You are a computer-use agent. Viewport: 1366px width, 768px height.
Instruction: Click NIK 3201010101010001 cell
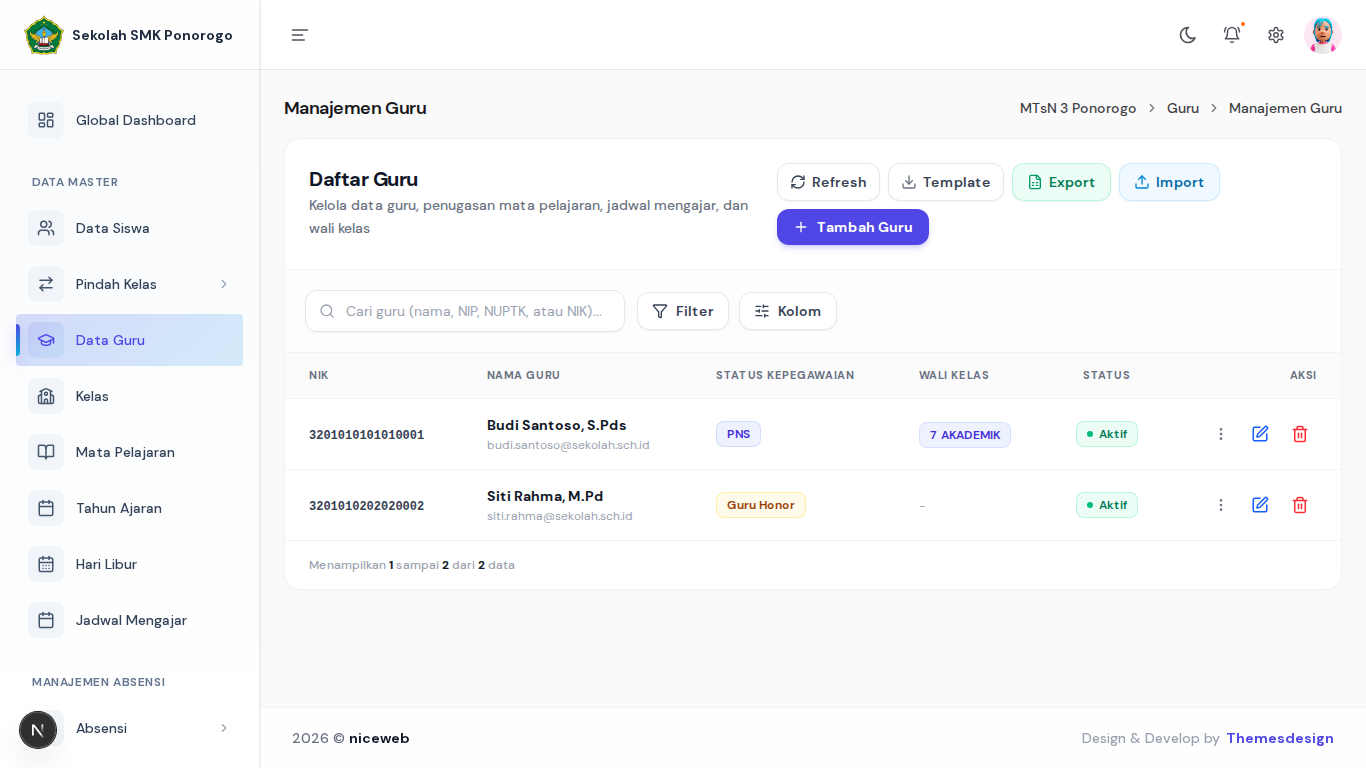coord(366,435)
